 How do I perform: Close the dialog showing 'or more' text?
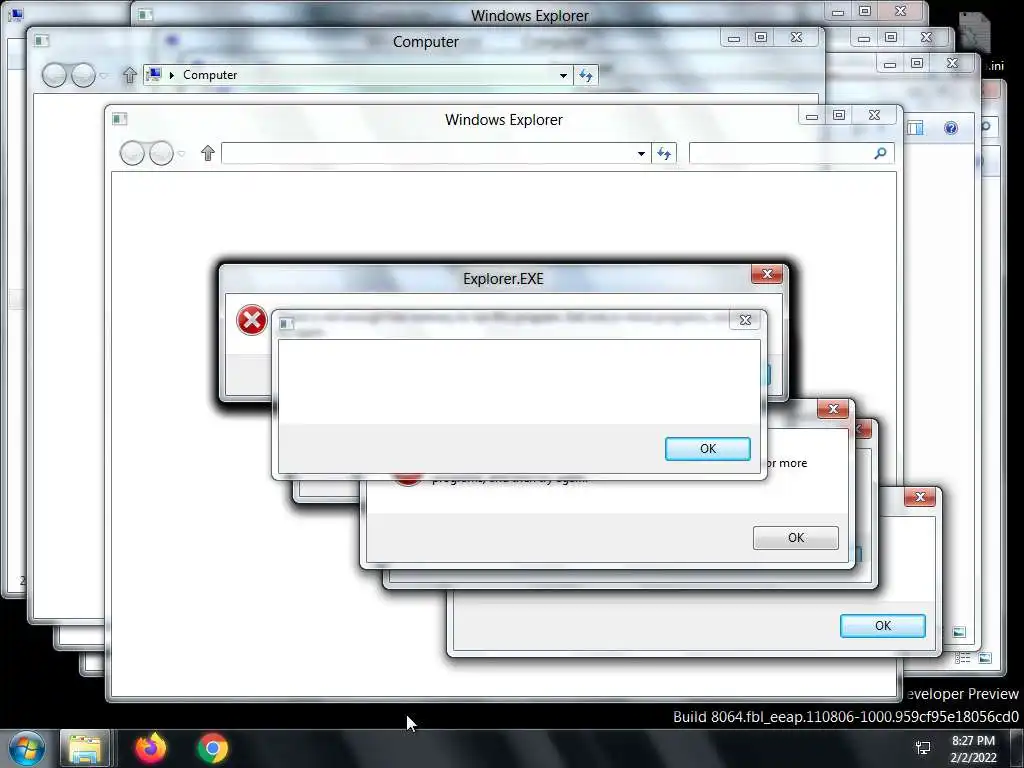tap(833, 409)
